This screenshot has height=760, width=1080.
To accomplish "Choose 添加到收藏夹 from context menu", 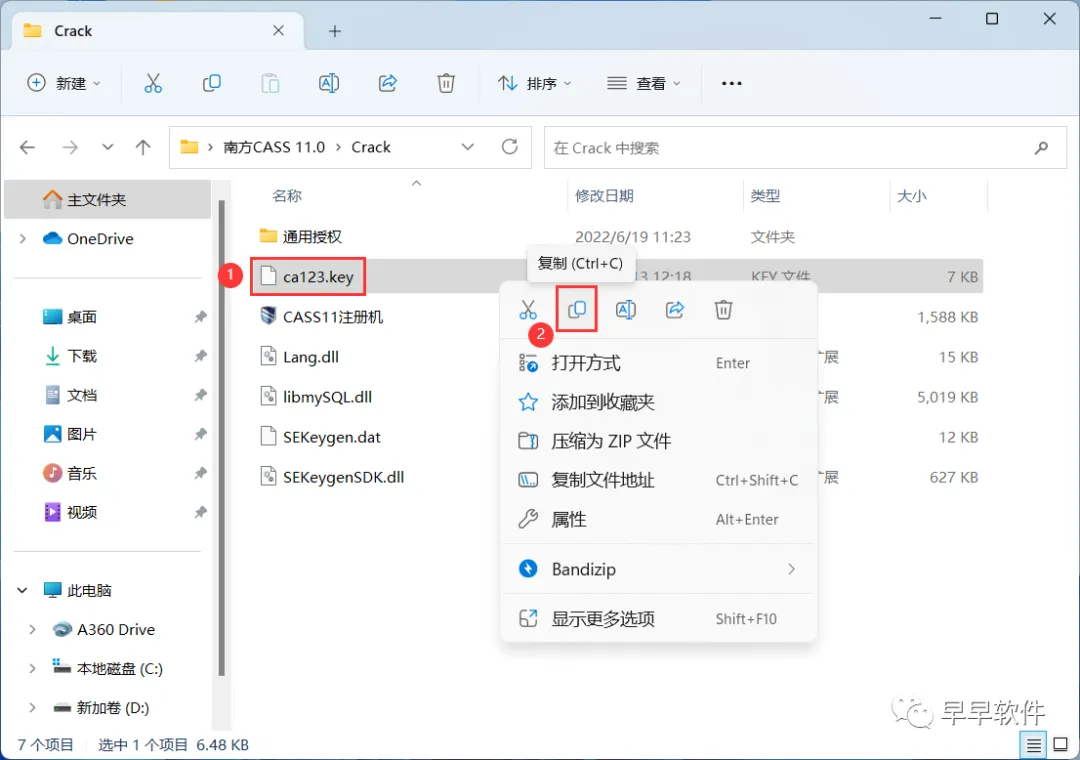I will tap(658, 402).
